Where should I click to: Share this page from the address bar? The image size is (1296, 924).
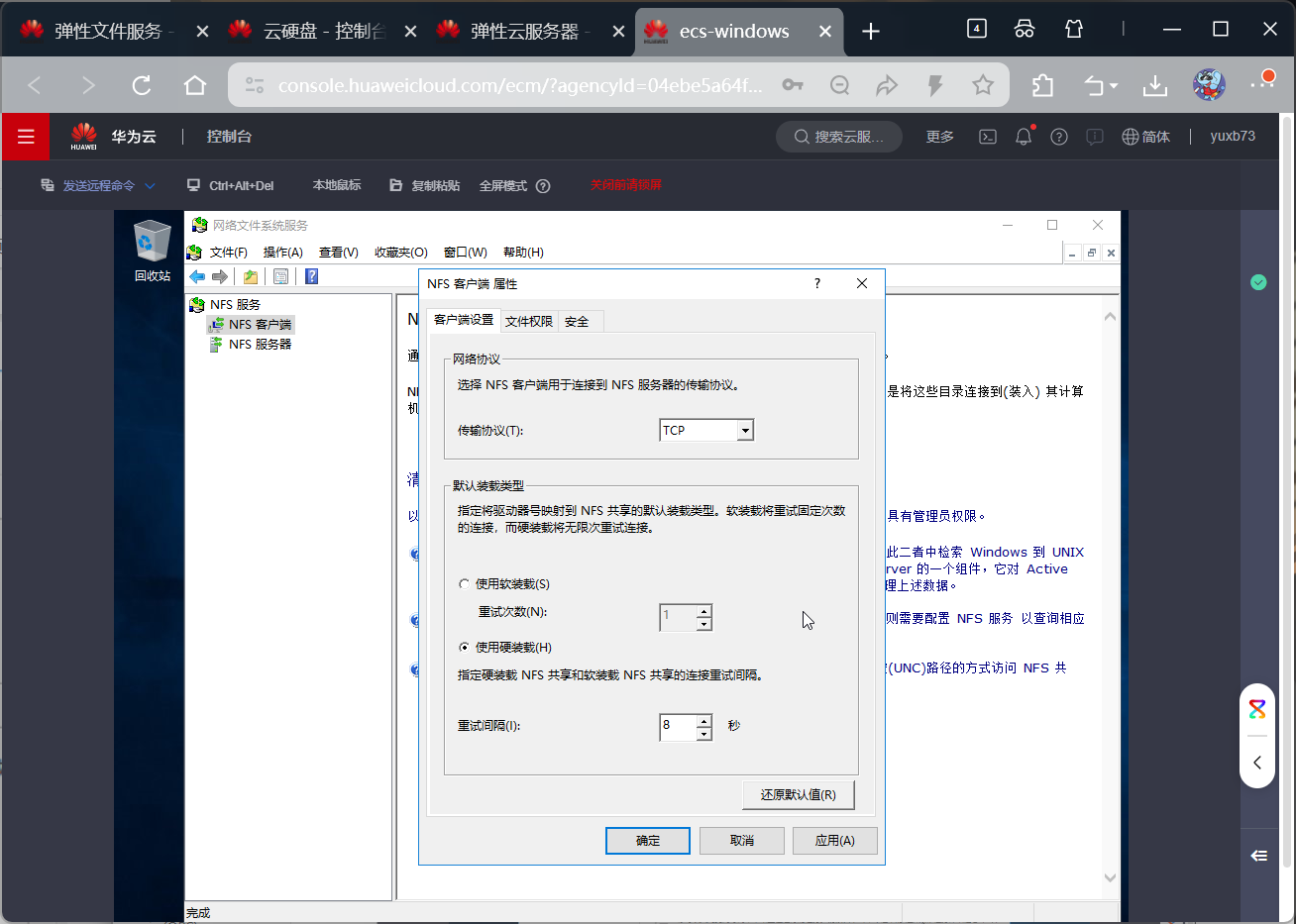887,85
